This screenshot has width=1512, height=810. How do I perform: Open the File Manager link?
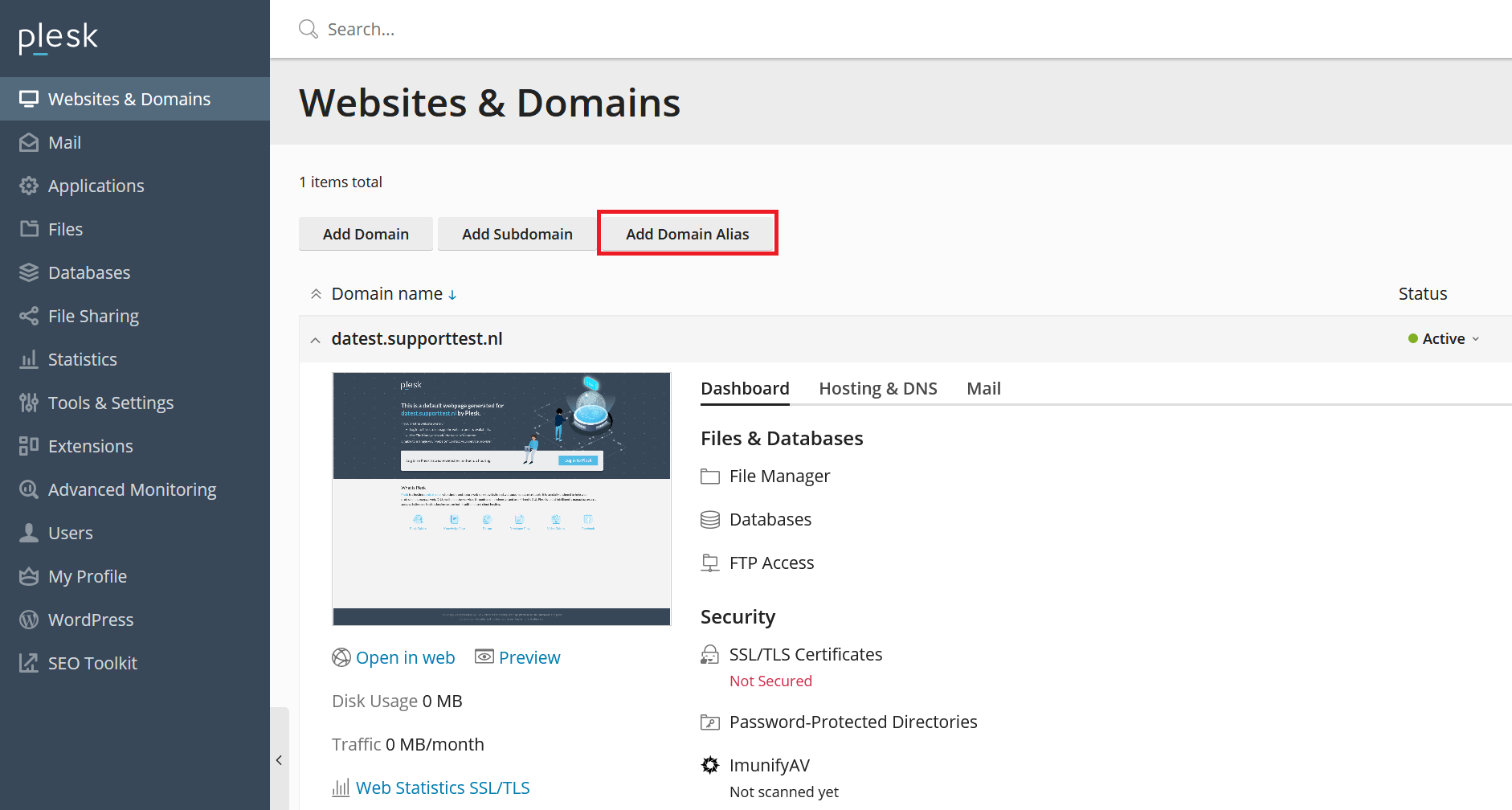[x=779, y=477]
